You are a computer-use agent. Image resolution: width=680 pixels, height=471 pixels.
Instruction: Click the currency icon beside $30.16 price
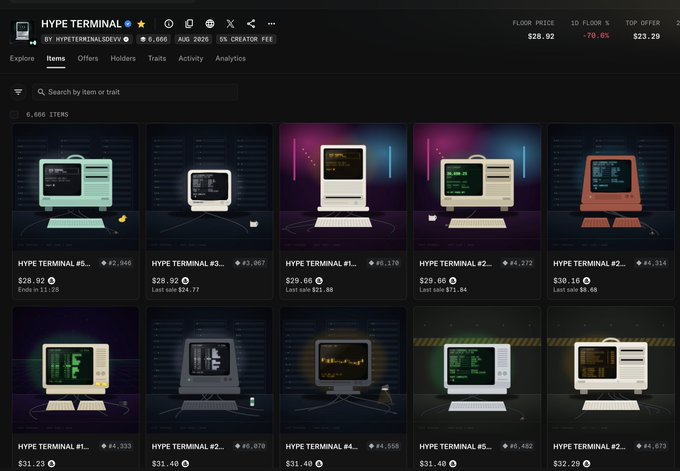587,281
